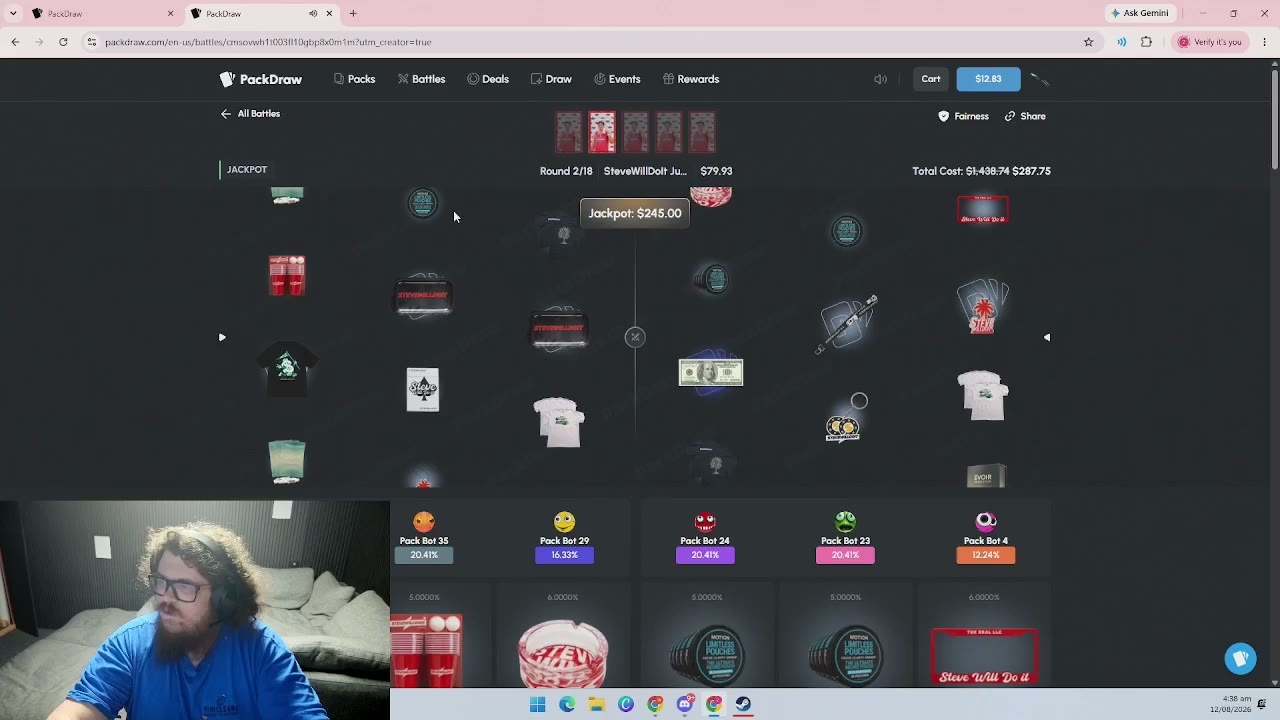Click the $12.83 balance button
The height and width of the screenshot is (720, 1280).
click(988, 79)
